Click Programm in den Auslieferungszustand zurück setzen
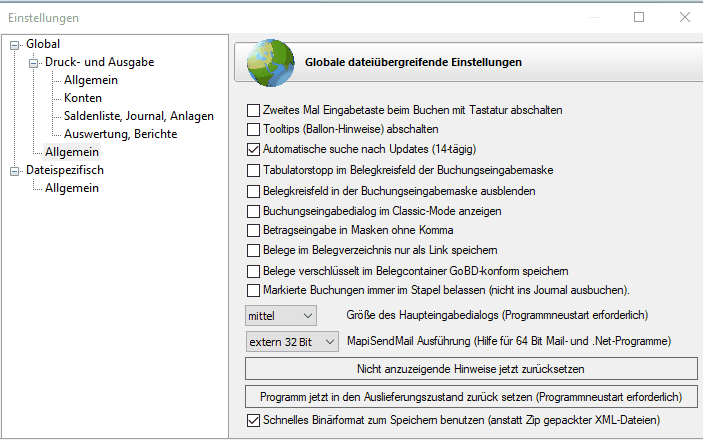The image size is (703, 440). coord(471,397)
